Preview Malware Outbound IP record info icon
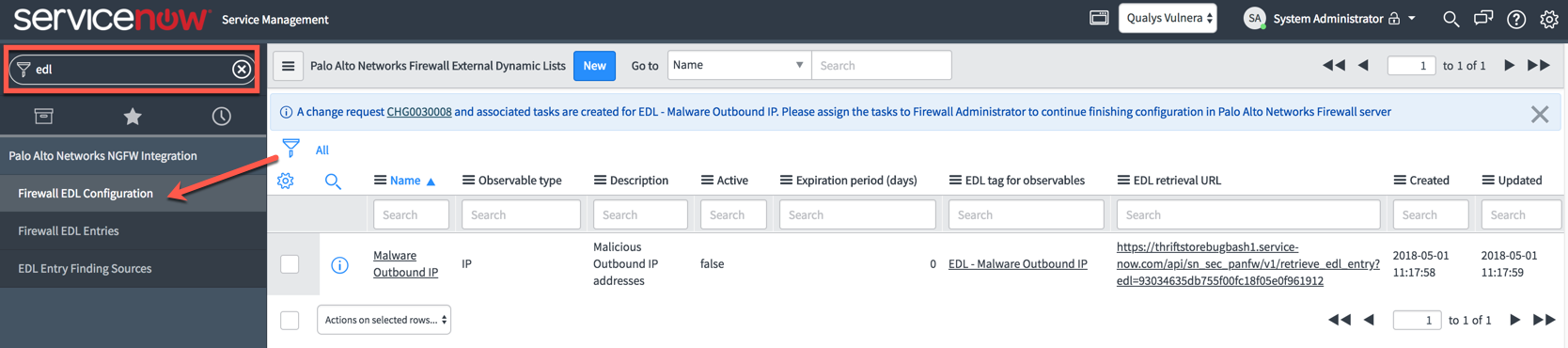The image size is (1568, 348). click(339, 265)
